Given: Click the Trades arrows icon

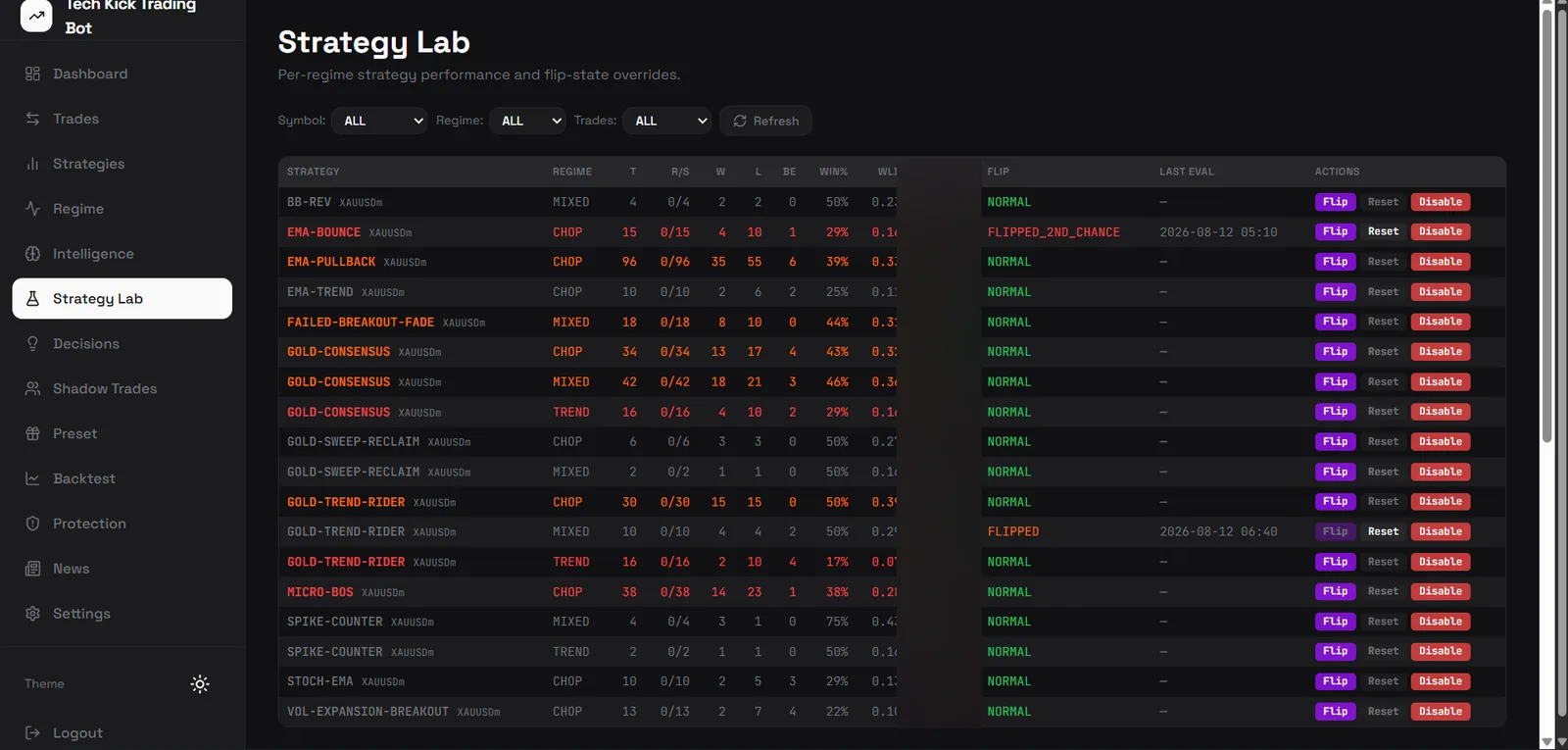Looking at the screenshot, I should (x=32, y=119).
